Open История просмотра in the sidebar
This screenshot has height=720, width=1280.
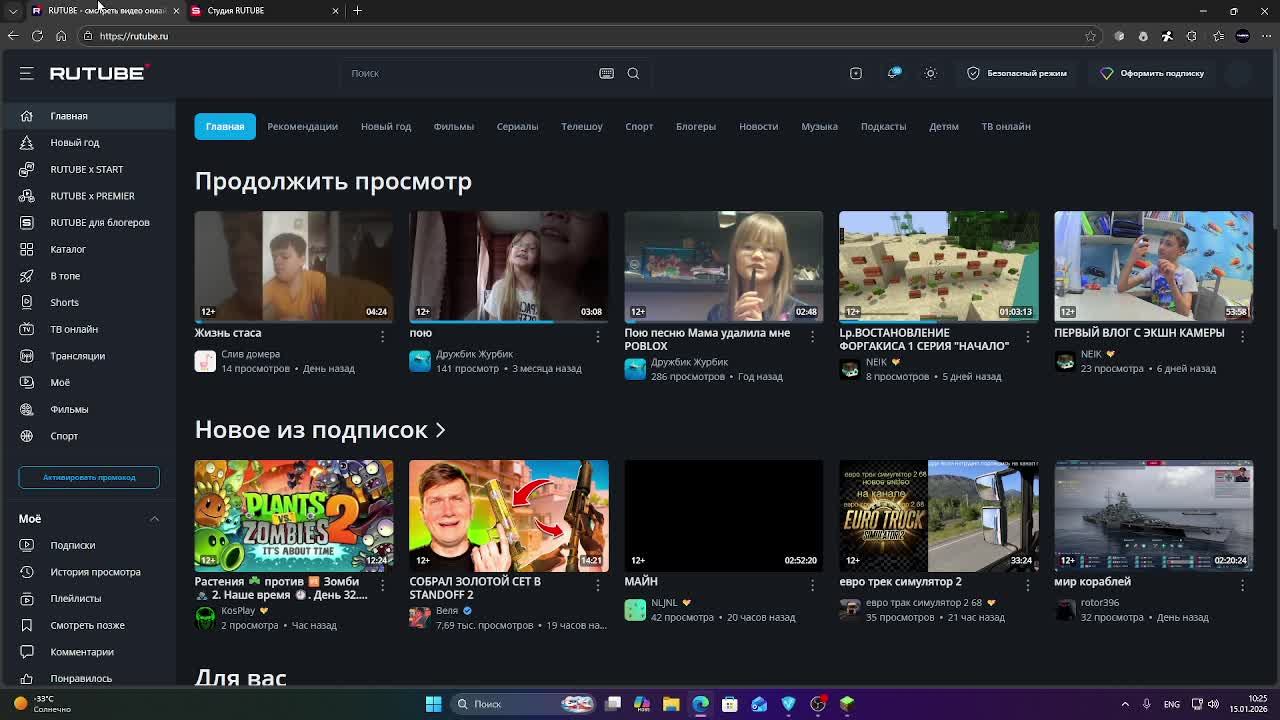[95, 572]
